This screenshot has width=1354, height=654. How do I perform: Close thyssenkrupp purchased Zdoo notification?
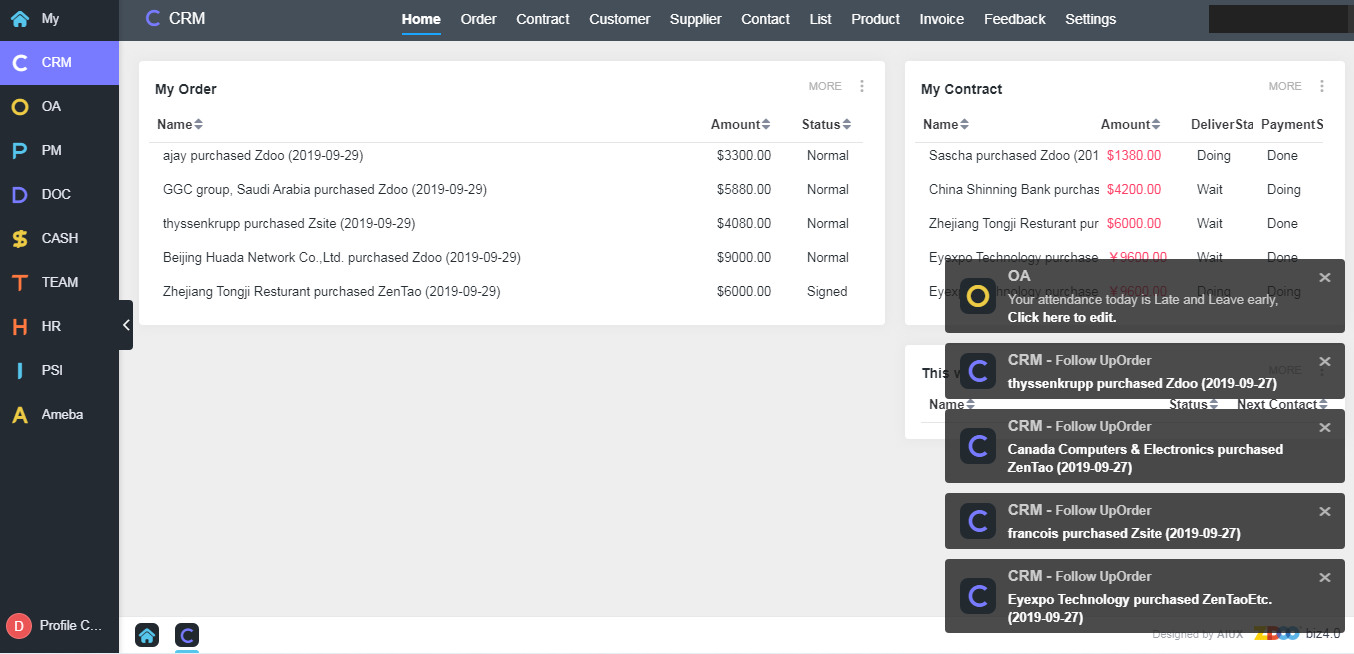pos(1325,361)
